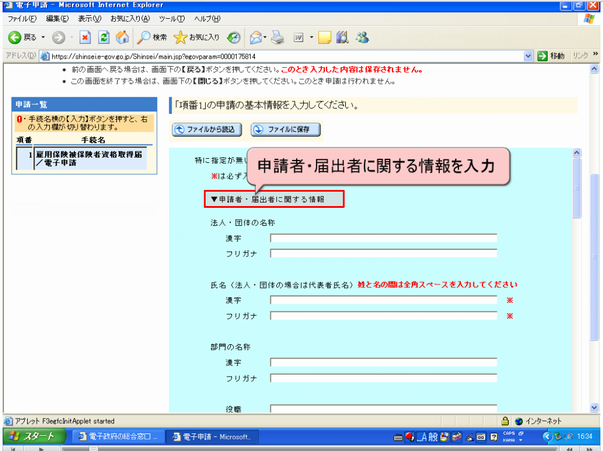Expand the links bar chevron
Viewport: 603px width, 451px height.
click(596, 54)
